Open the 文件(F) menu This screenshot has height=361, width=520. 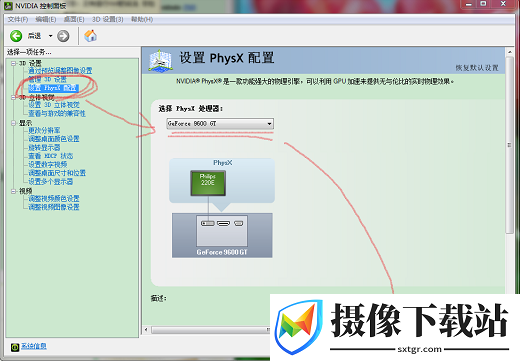pos(18,19)
